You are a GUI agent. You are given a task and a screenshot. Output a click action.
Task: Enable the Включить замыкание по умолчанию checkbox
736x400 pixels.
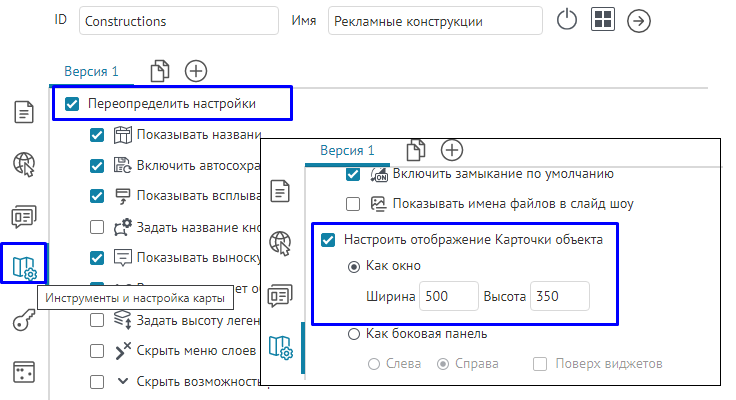[352, 174]
